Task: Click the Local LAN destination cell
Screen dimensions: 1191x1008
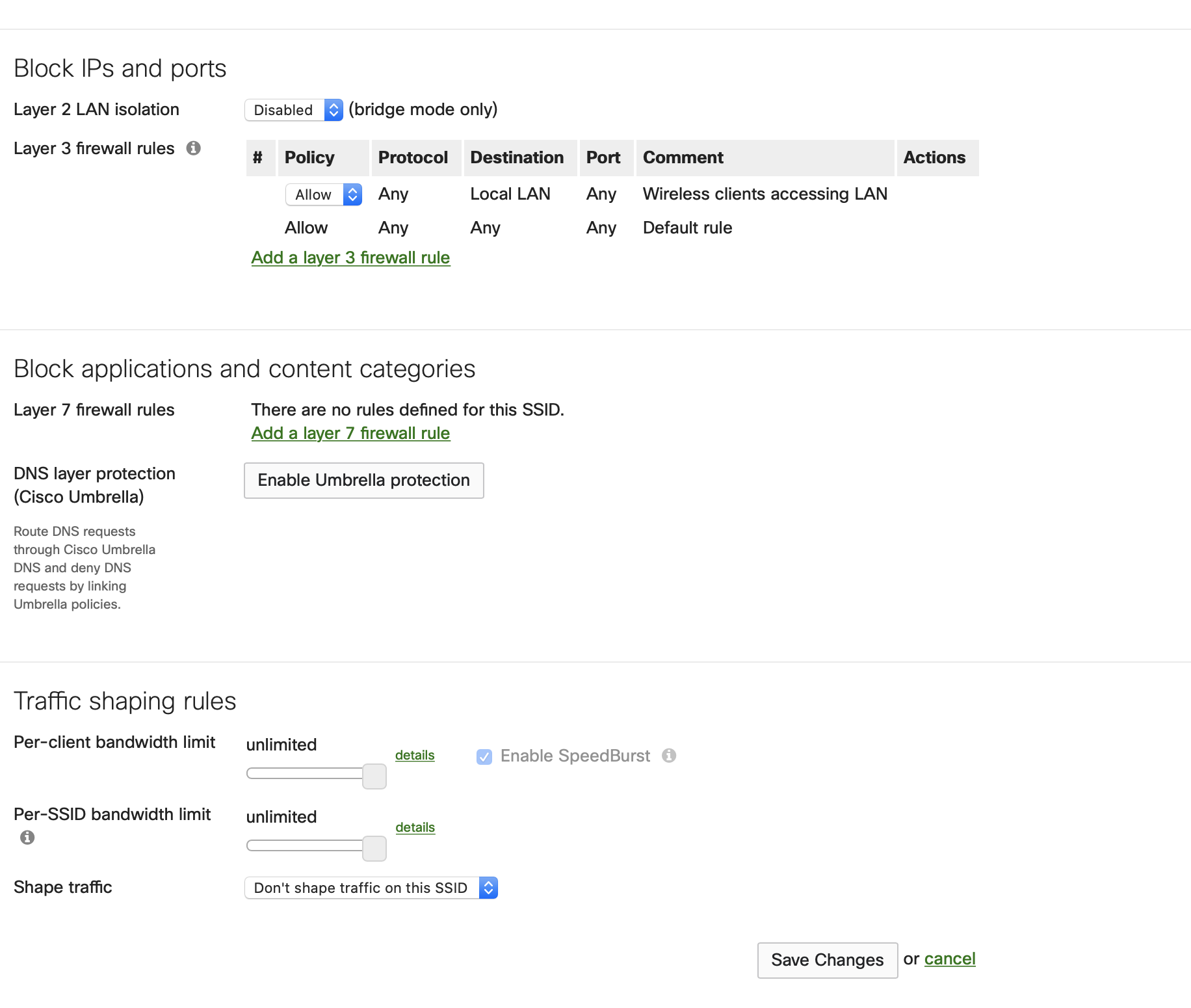Action: click(x=510, y=194)
